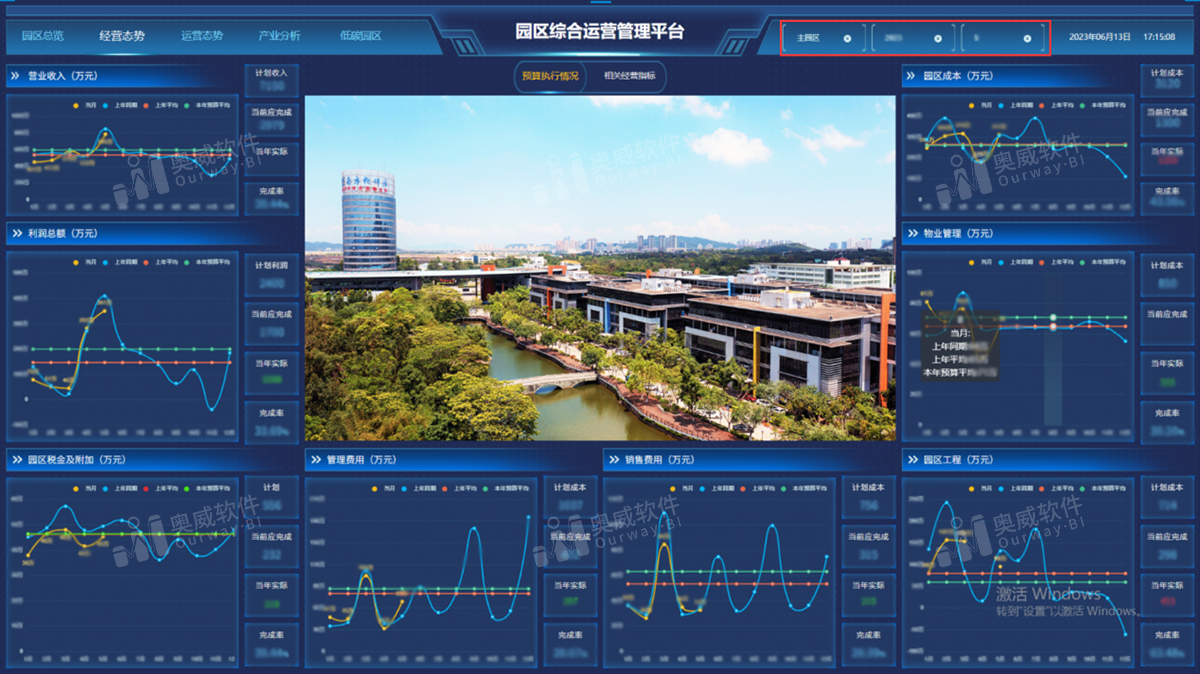Clear the year filter with its x icon

pyautogui.click(x=938, y=38)
